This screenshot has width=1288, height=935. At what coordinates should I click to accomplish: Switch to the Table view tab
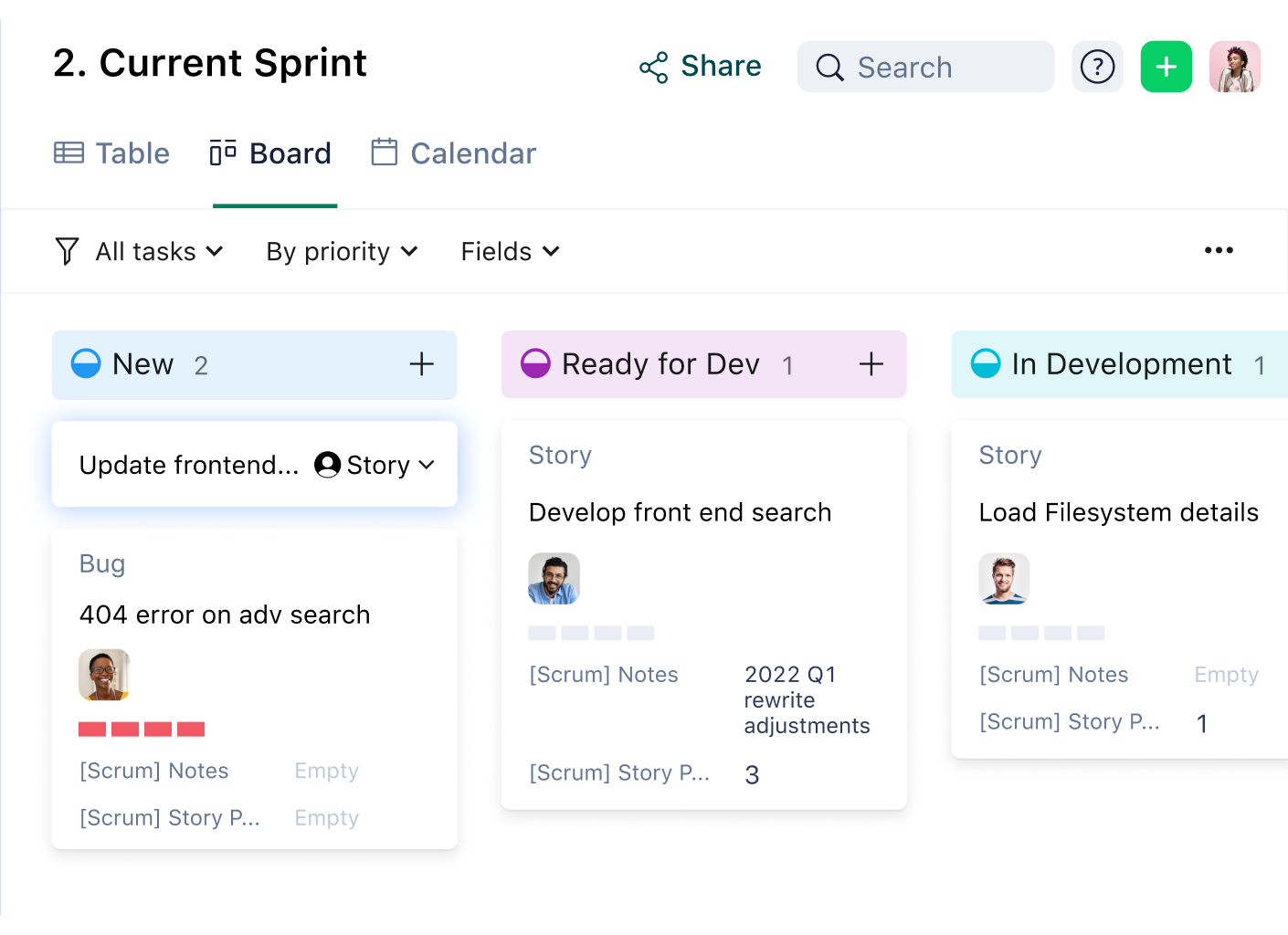(x=112, y=153)
